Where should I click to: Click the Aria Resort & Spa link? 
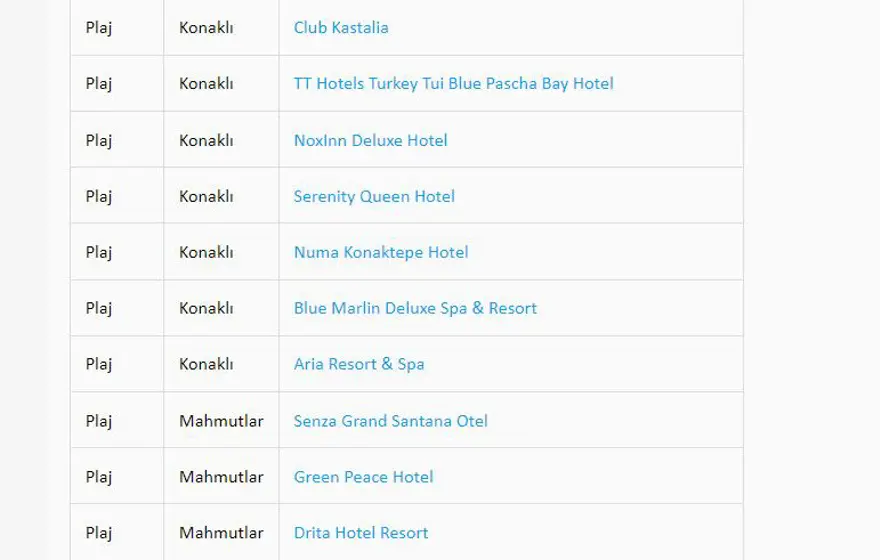[359, 364]
